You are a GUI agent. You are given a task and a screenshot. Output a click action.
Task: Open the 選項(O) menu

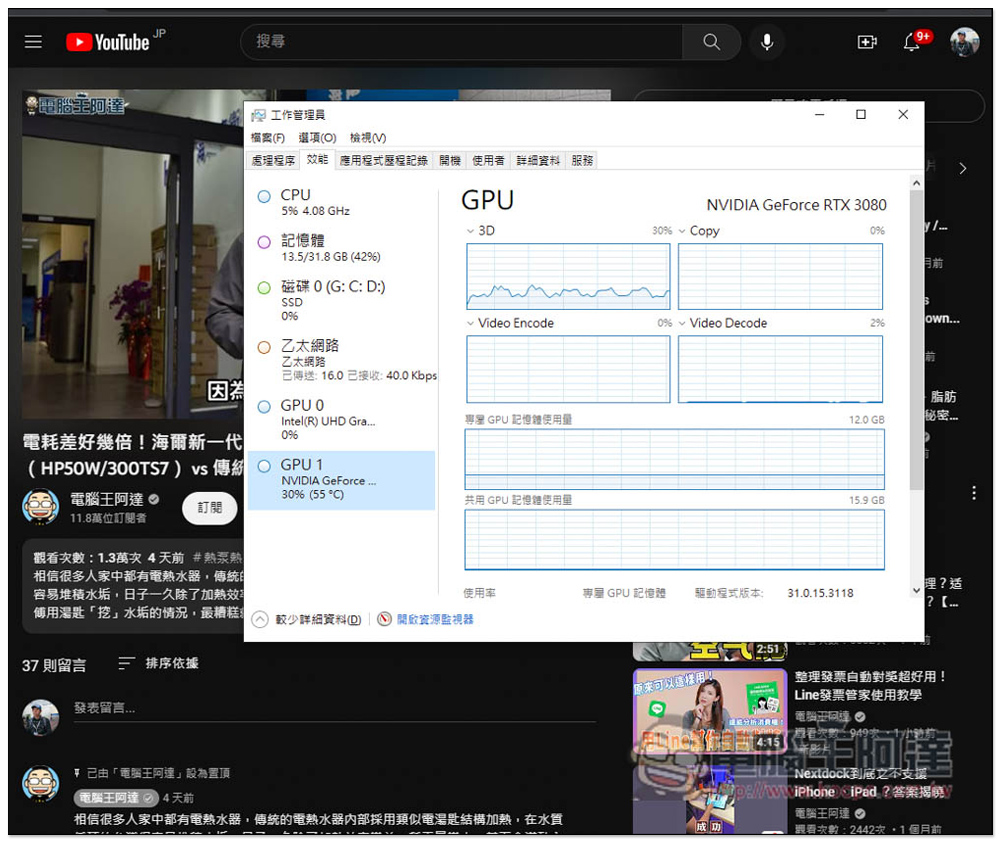coord(317,138)
